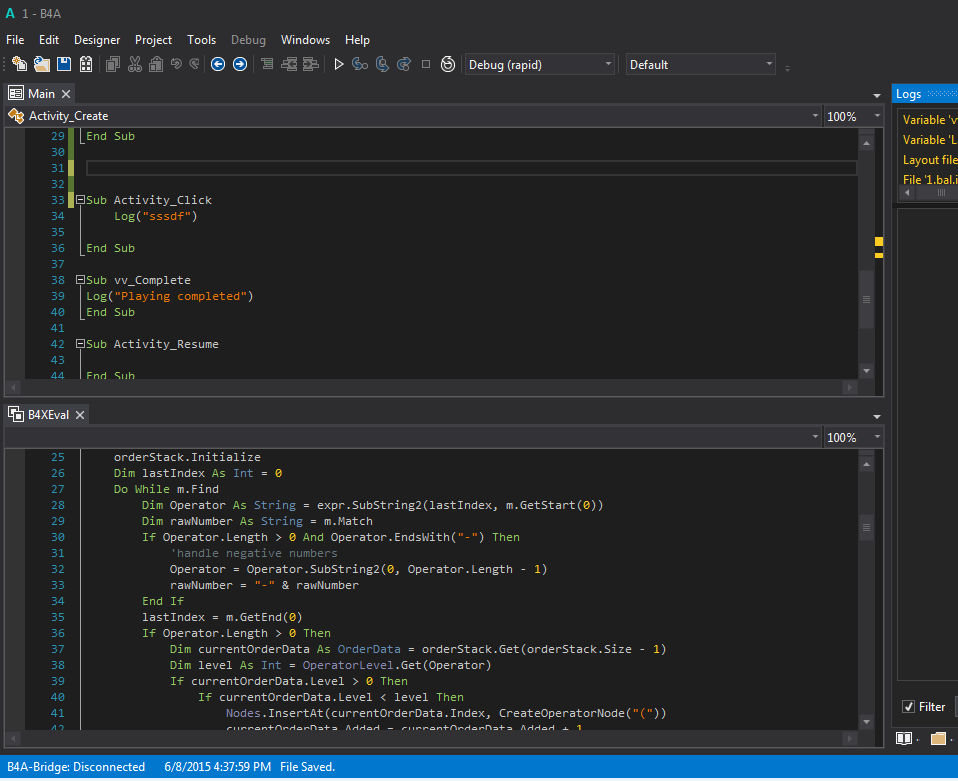The width and height of the screenshot is (958, 781).
Task: Open the Debug (rapid) build mode dropdown
Action: (540, 64)
